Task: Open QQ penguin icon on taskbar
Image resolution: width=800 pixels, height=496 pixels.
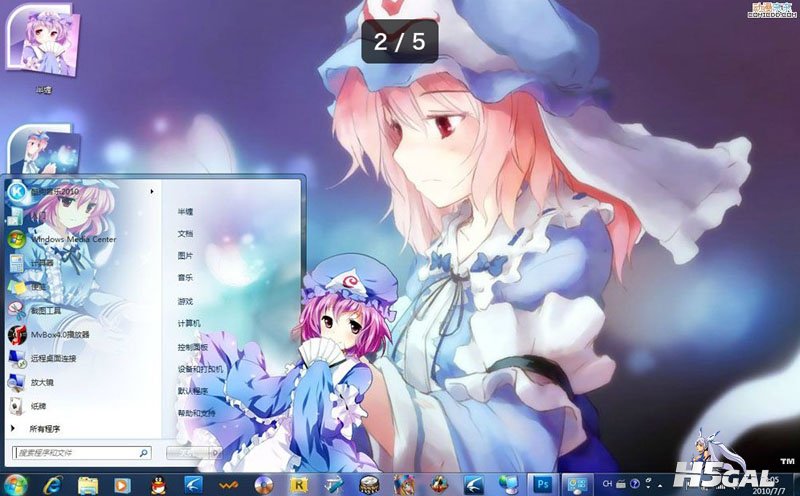Action: [x=158, y=485]
